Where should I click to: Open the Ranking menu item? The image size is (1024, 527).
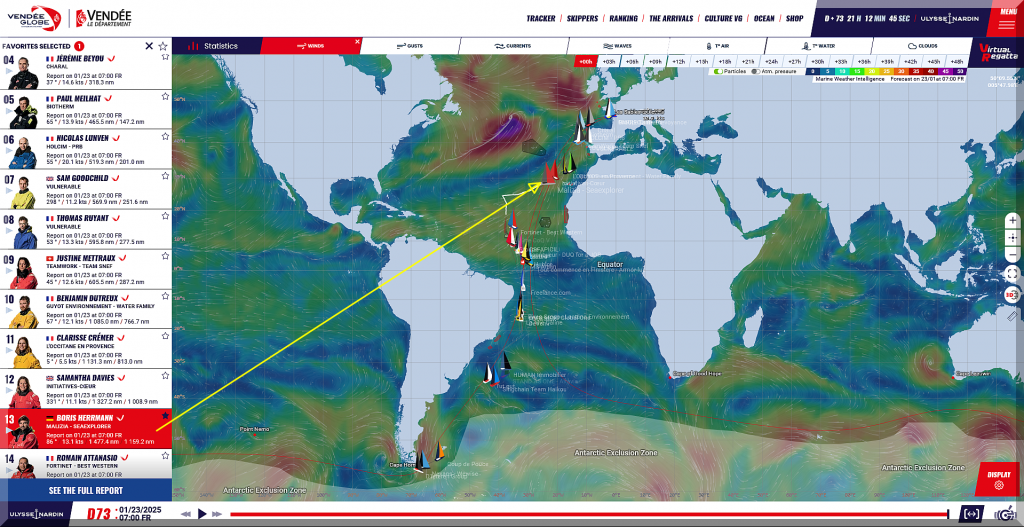(623, 18)
